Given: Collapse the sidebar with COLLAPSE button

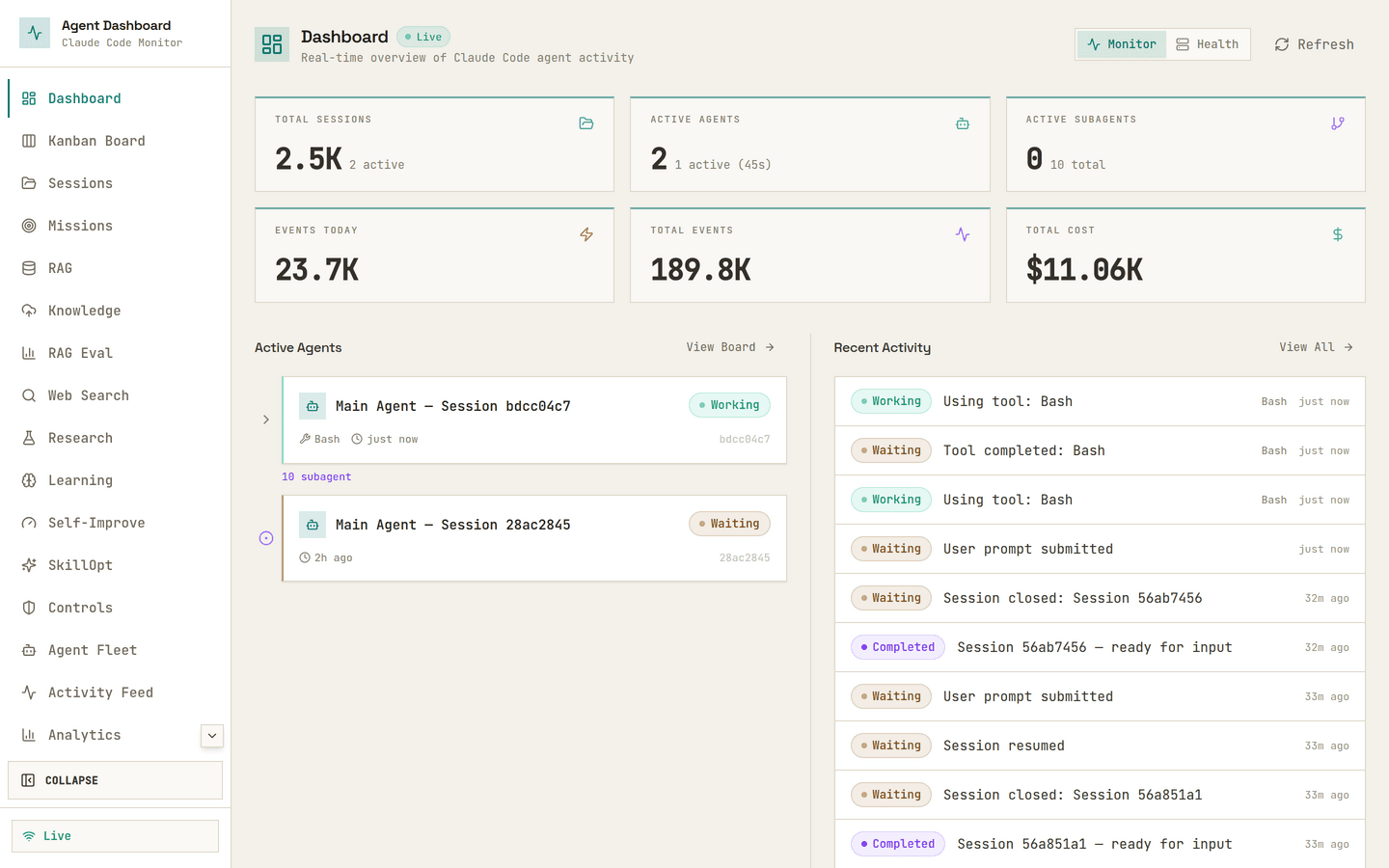Looking at the screenshot, I should 115,780.
